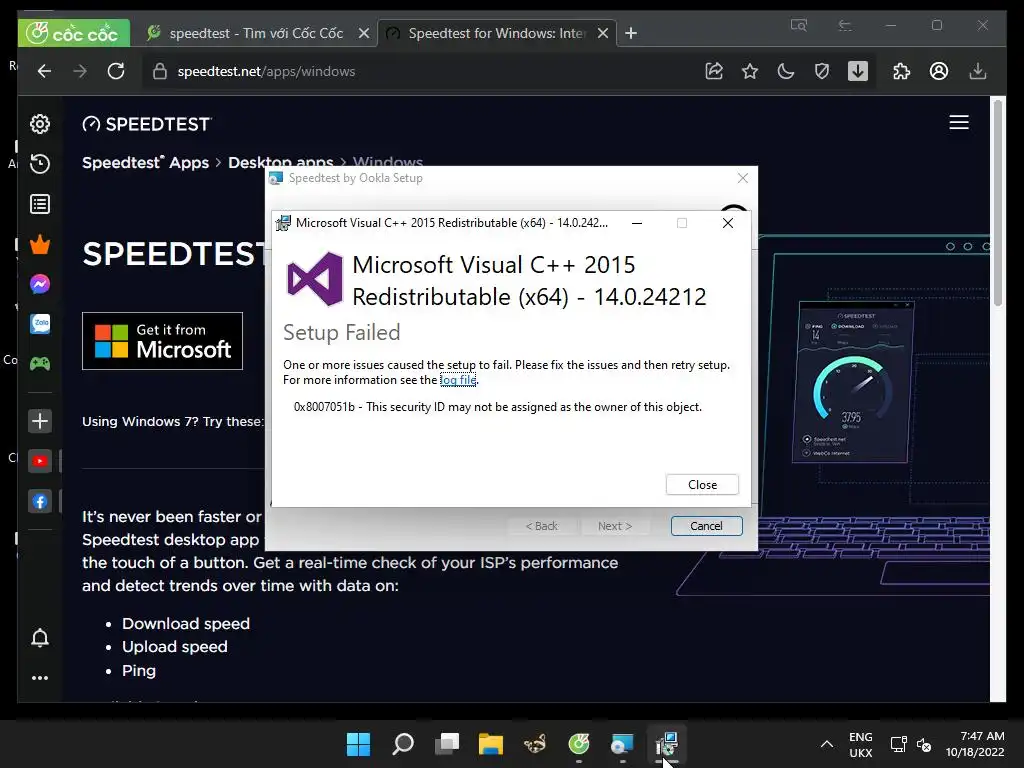Click the address bar URL
This screenshot has height=768, width=1024.
pyautogui.click(x=266, y=71)
